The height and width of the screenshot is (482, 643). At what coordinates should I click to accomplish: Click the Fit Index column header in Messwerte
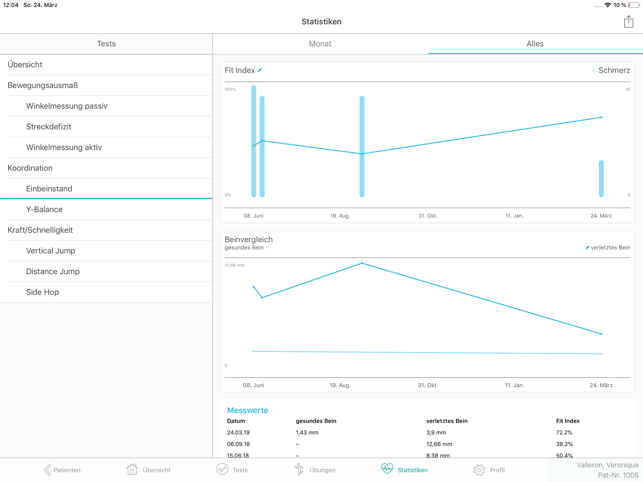click(x=568, y=421)
